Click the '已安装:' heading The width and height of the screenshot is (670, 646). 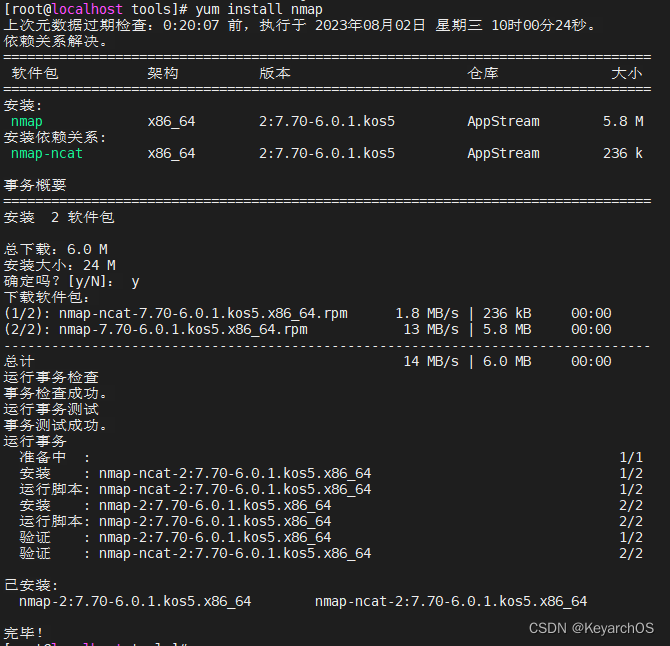[x=31, y=585]
